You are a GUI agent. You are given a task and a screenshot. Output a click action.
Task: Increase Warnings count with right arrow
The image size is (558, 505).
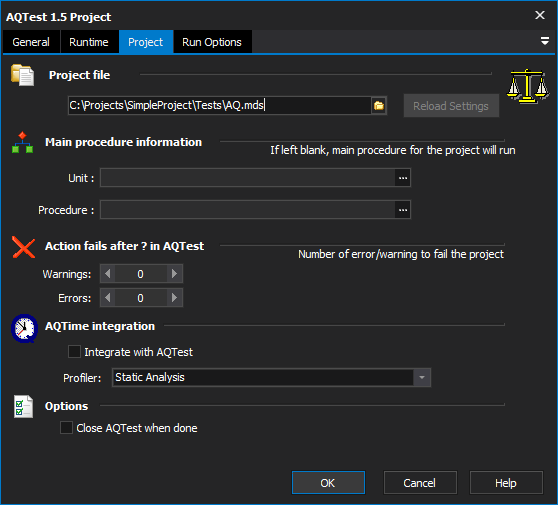[174, 274]
